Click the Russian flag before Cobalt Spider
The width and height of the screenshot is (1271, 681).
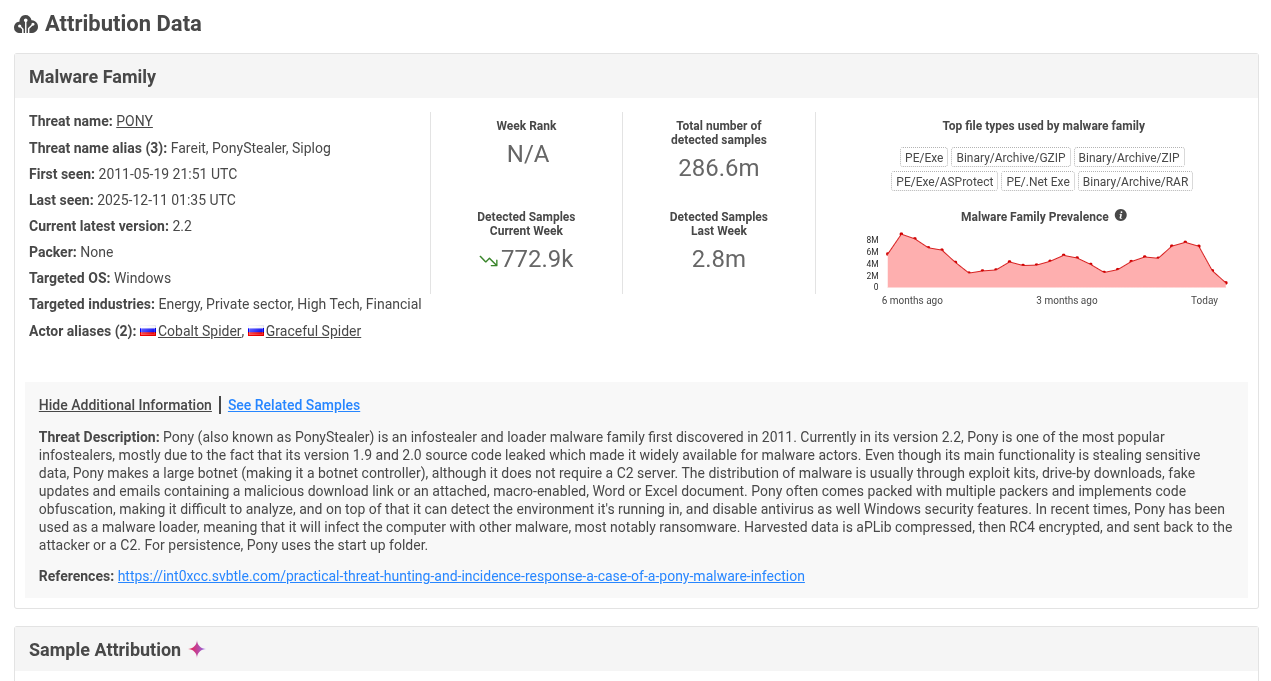click(x=147, y=330)
